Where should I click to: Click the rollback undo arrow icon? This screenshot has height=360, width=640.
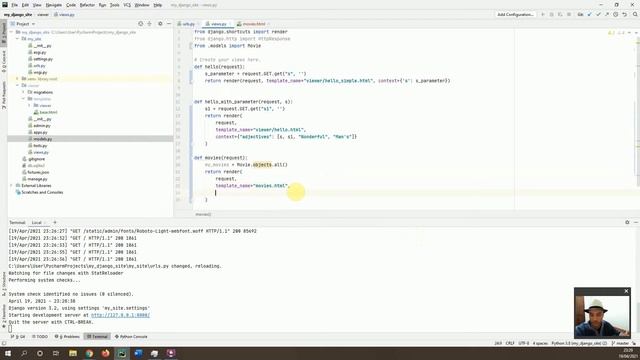click(625, 14)
